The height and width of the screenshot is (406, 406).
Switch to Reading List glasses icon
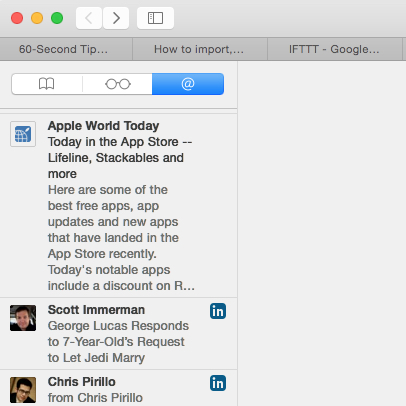pyautogui.click(x=118, y=84)
